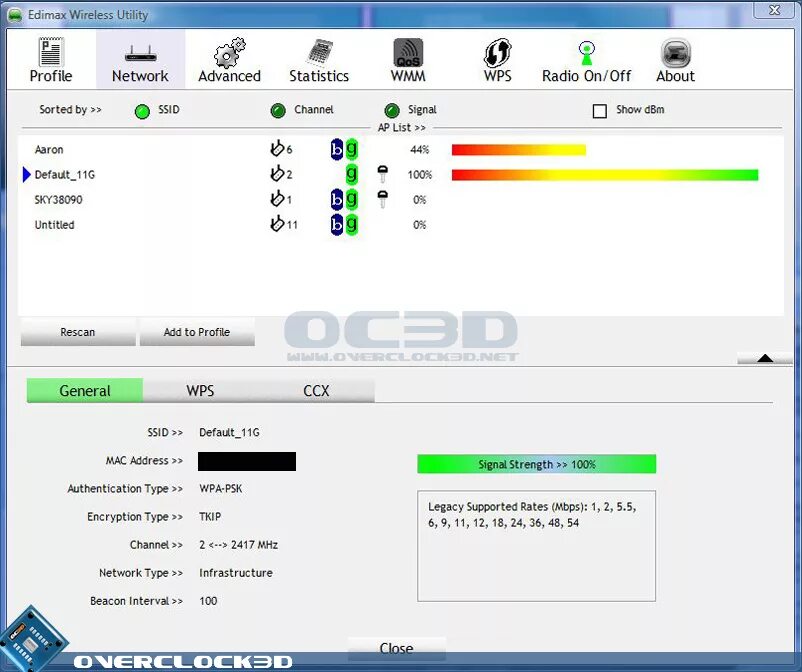This screenshot has height=672, width=802.
Task: Open Advanced settings gears icon
Action: click(x=229, y=52)
